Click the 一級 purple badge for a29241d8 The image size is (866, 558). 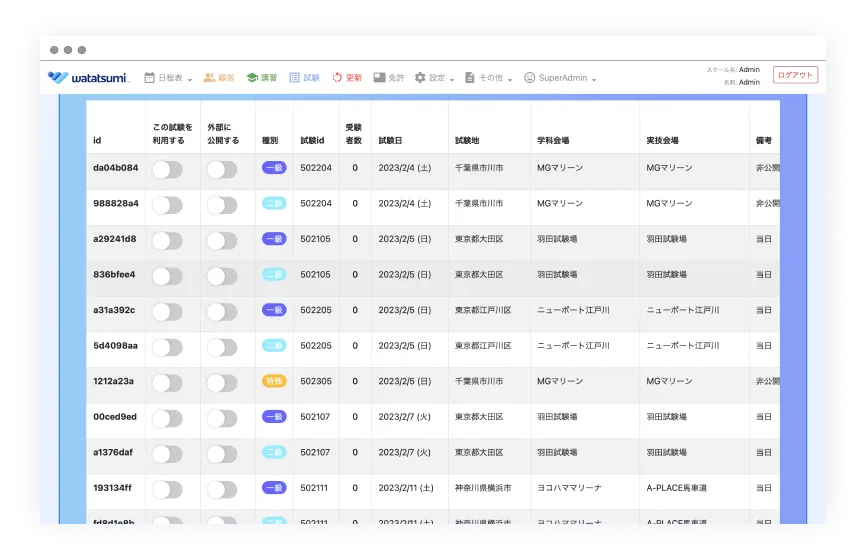[x=273, y=239]
